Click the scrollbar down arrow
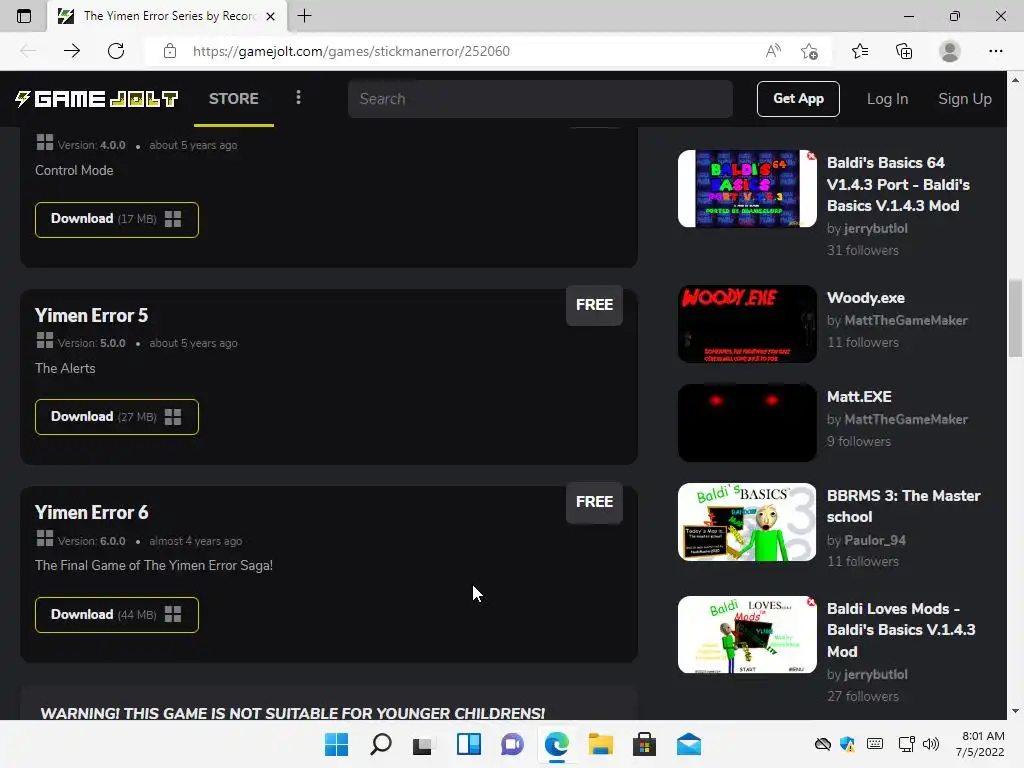The height and width of the screenshot is (768, 1024). point(1015,711)
